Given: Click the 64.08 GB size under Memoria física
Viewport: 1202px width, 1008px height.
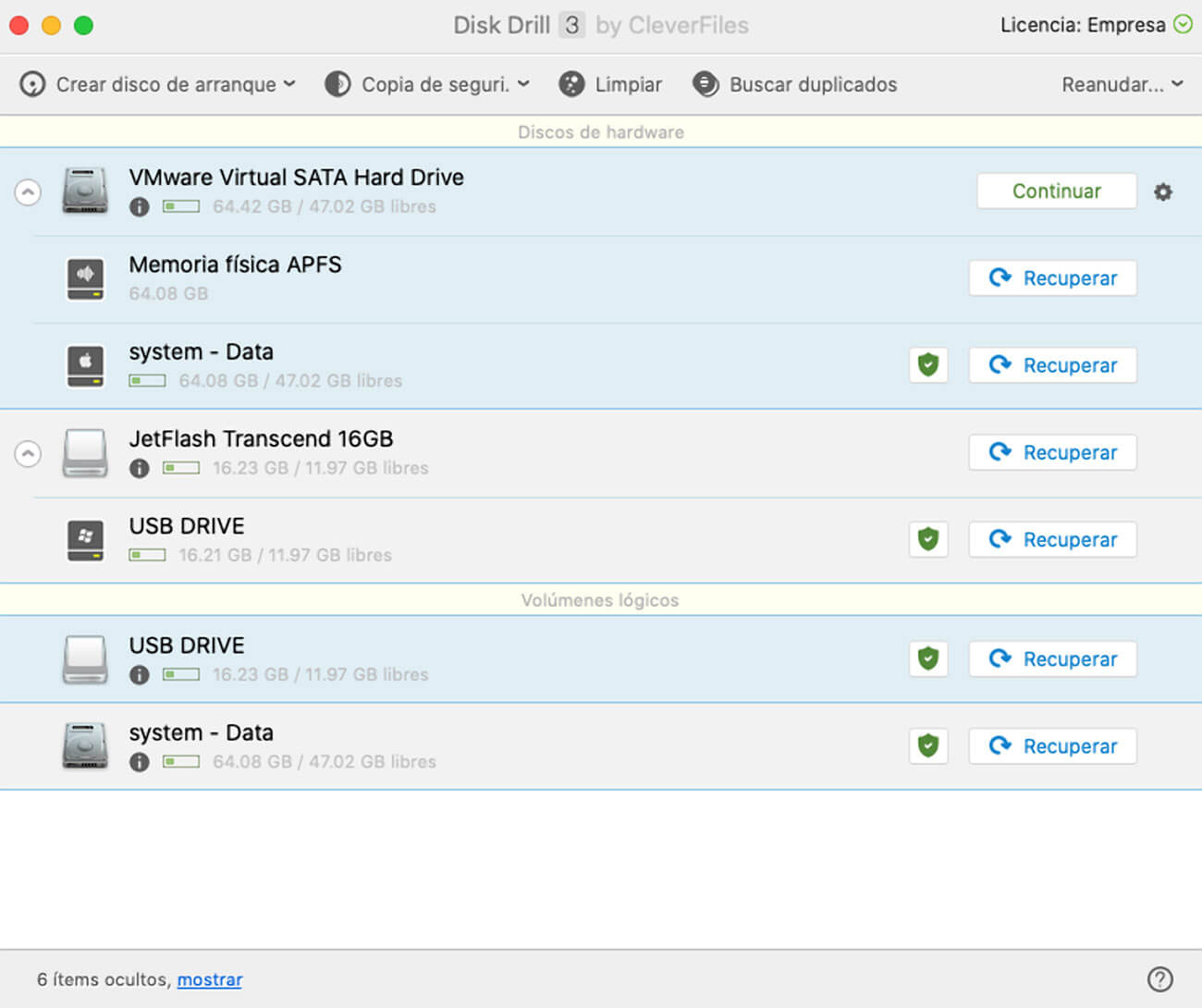Looking at the screenshot, I should click(168, 294).
